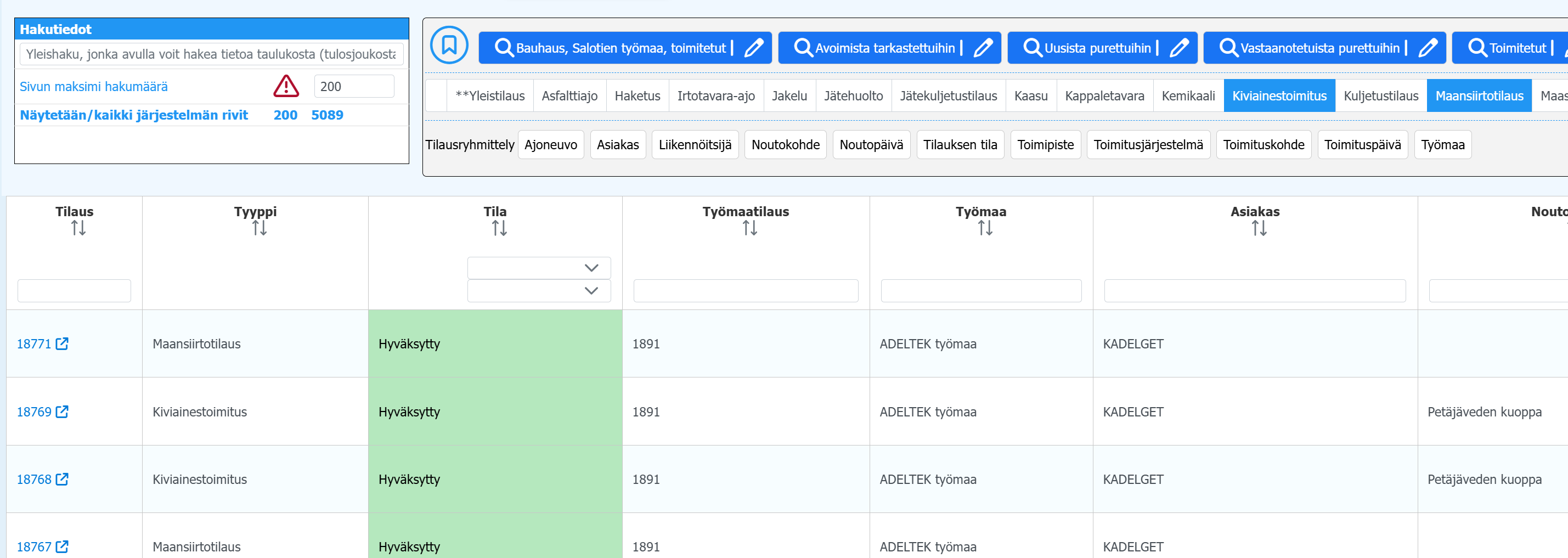
Task: Sort table by Työmaa column arrows
Action: click(985, 228)
